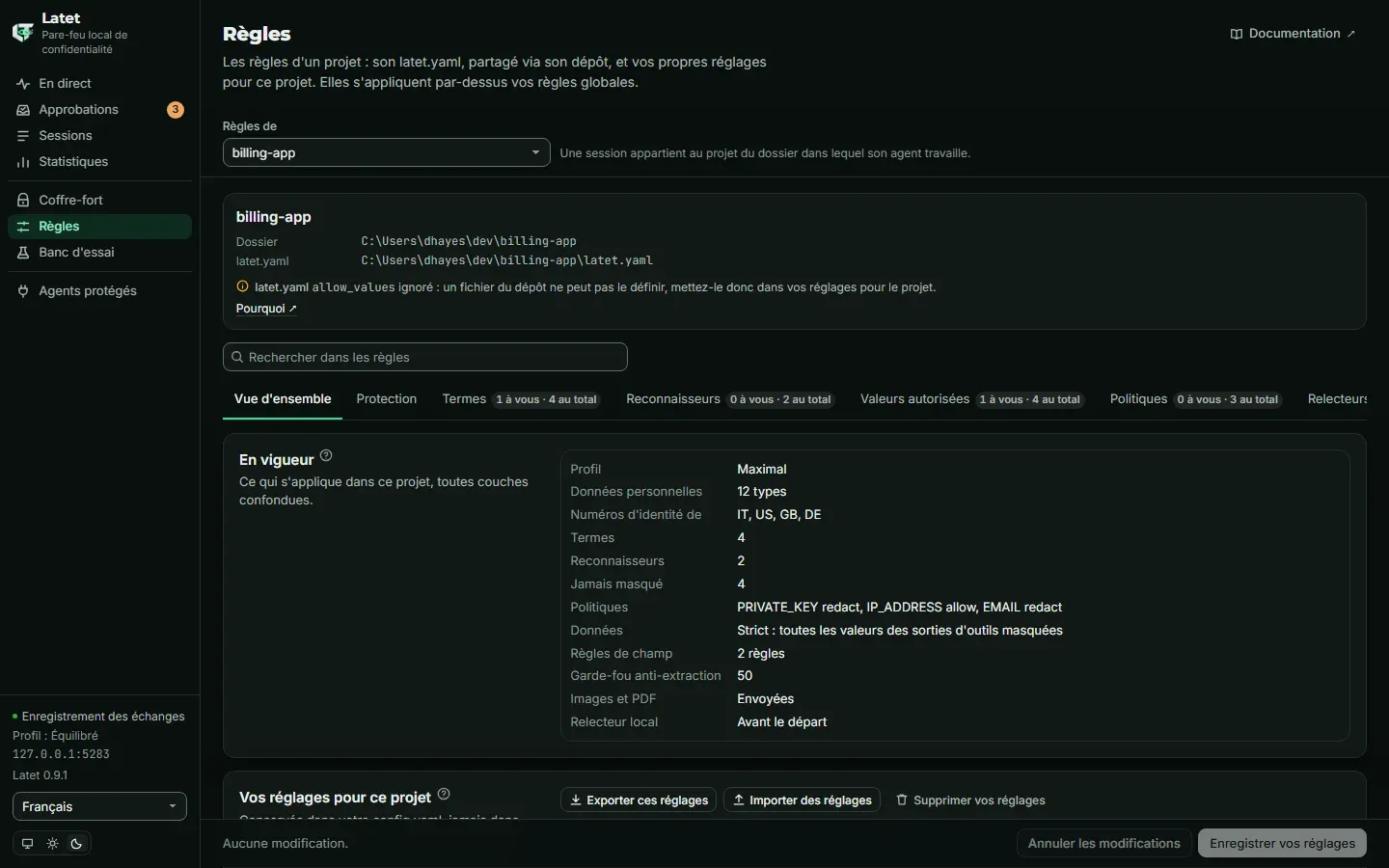Go to Statistiques from the sidebar
The height and width of the screenshot is (868, 1389).
[x=99, y=162]
